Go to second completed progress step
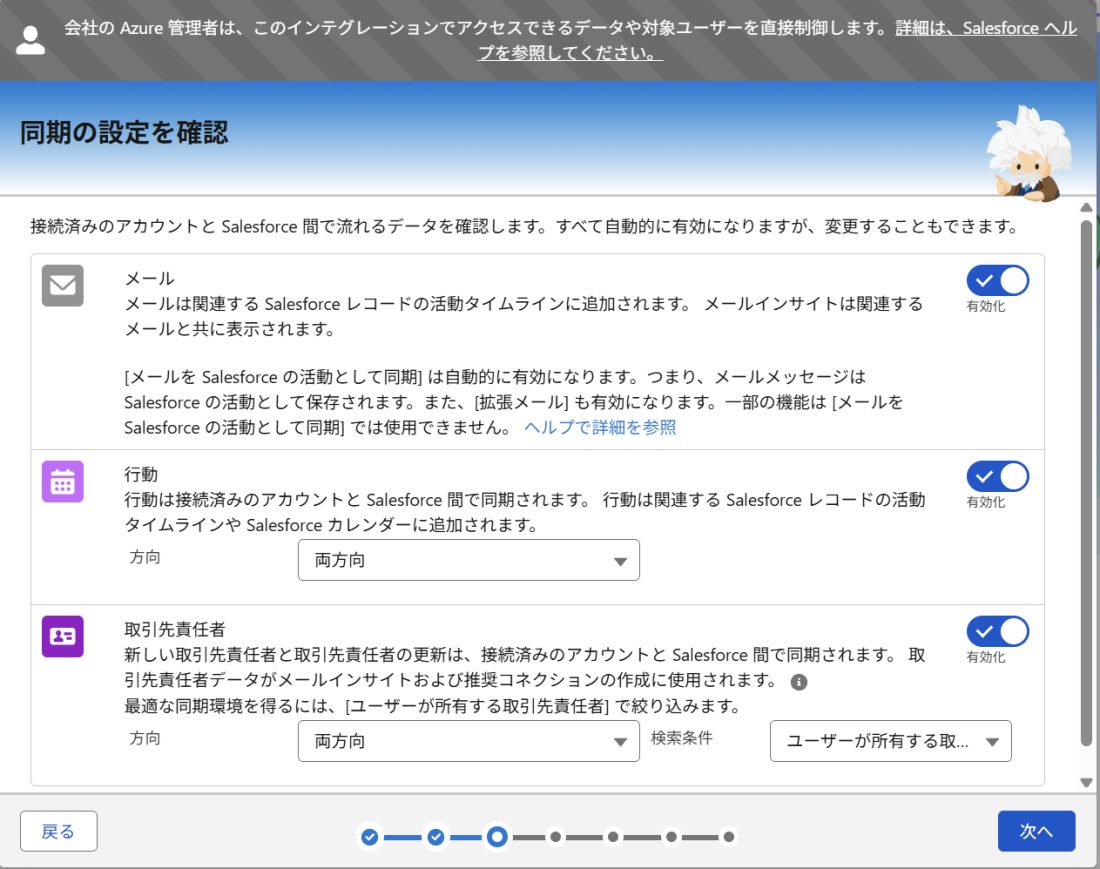1100x869 pixels. click(436, 837)
